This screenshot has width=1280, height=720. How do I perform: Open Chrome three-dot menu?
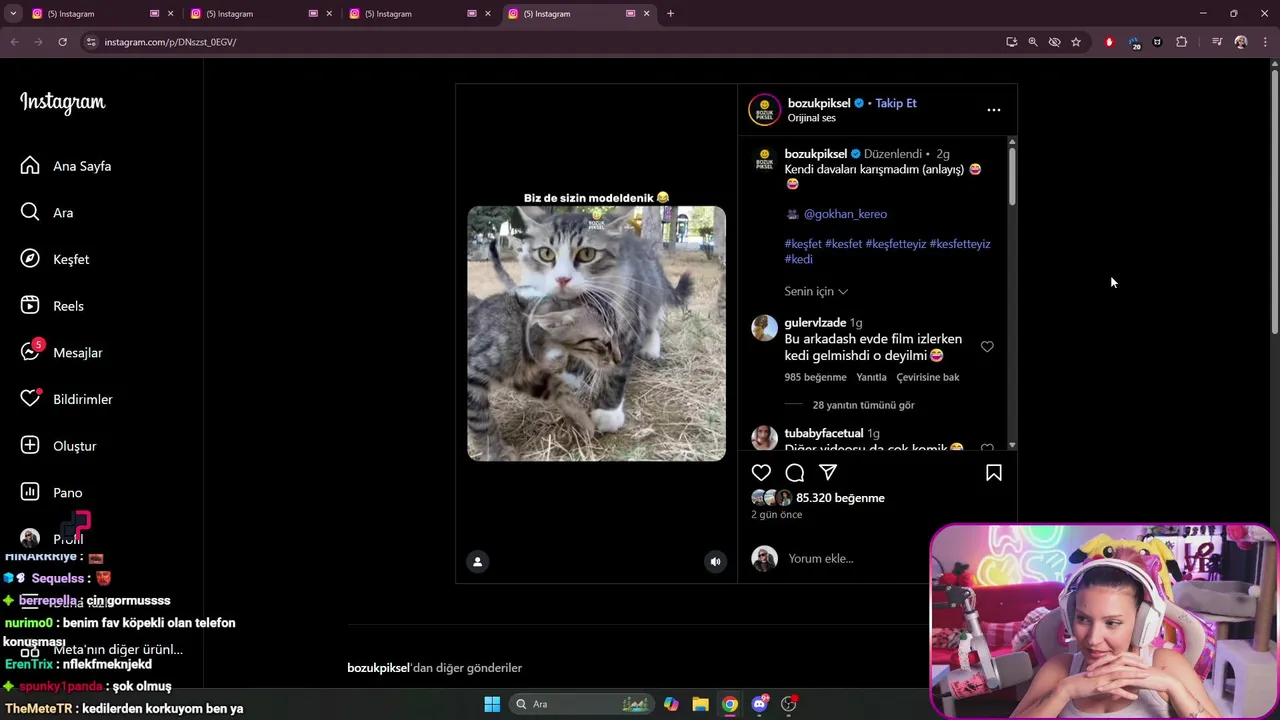[x=1265, y=42]
